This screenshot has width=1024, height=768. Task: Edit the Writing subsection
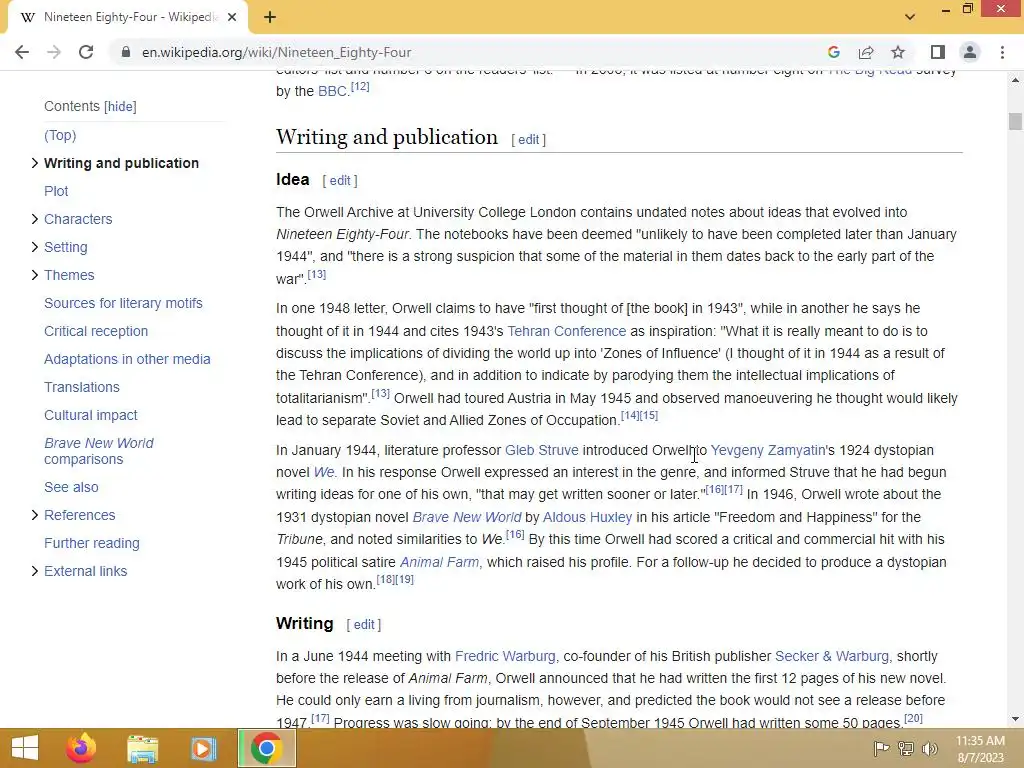[364, 624]
